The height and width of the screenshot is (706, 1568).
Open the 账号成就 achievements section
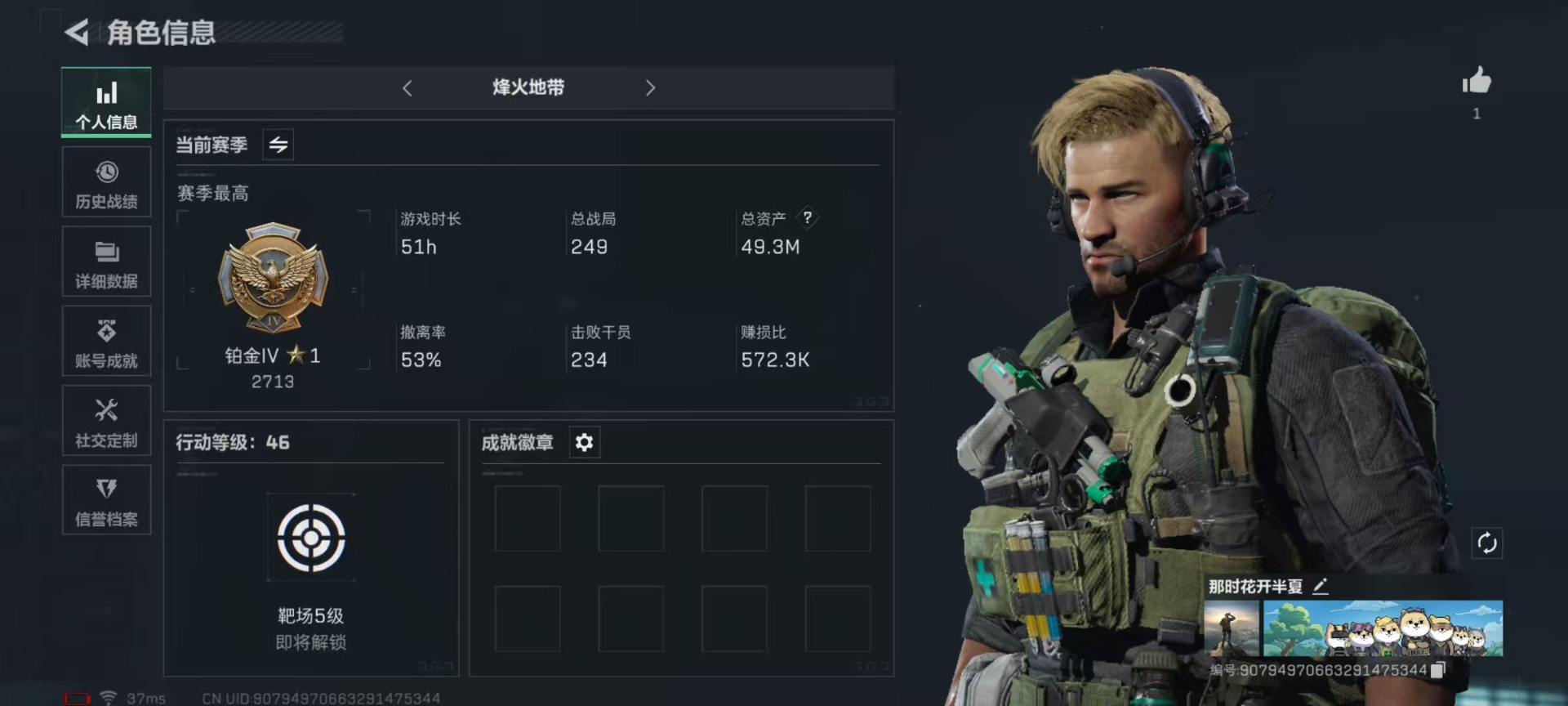coord(106,341)
